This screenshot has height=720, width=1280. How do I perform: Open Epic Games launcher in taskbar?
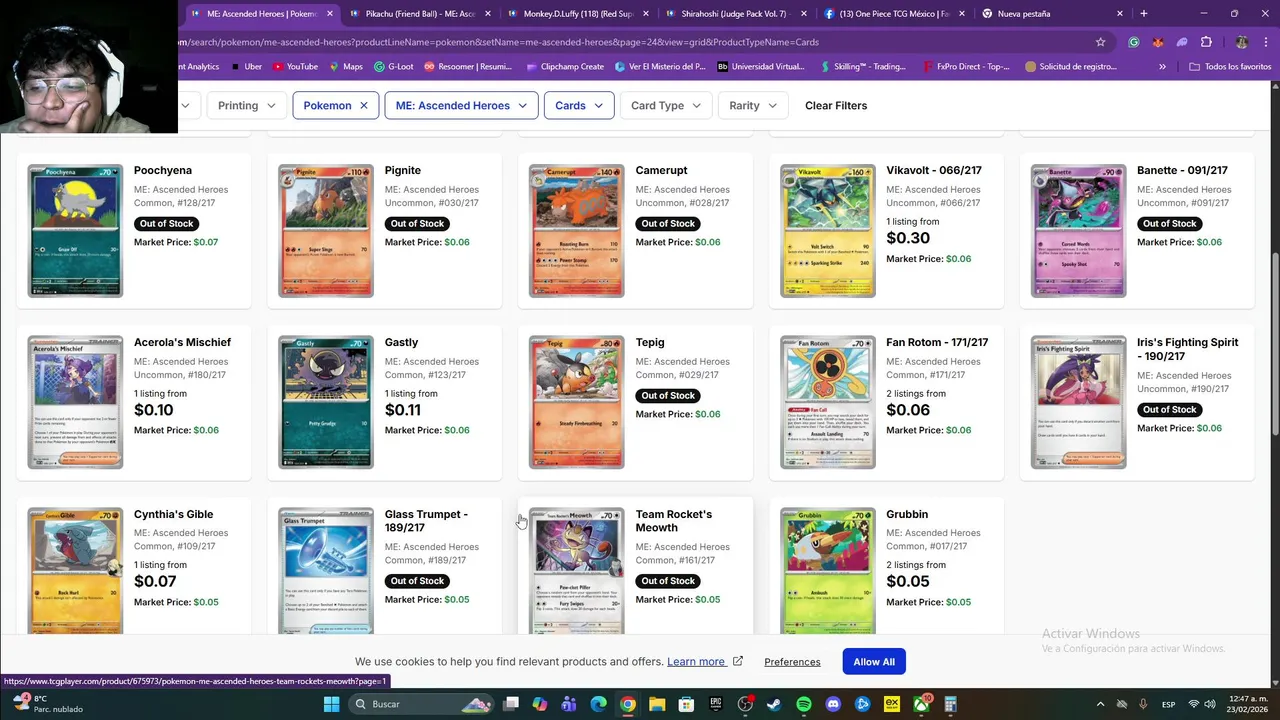(716, 704)
